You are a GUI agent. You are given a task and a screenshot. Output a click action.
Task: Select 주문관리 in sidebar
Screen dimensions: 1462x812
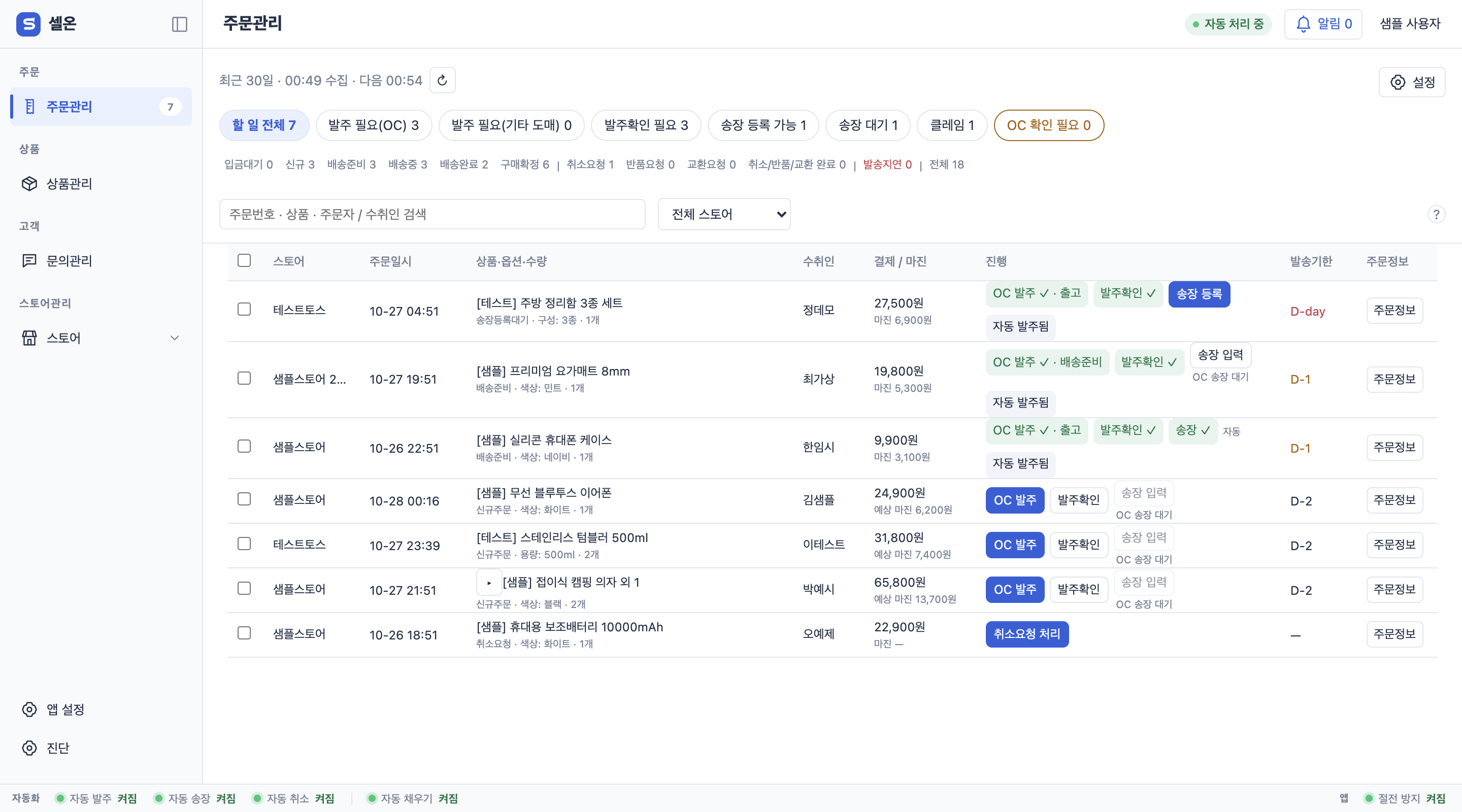point(101,106)
